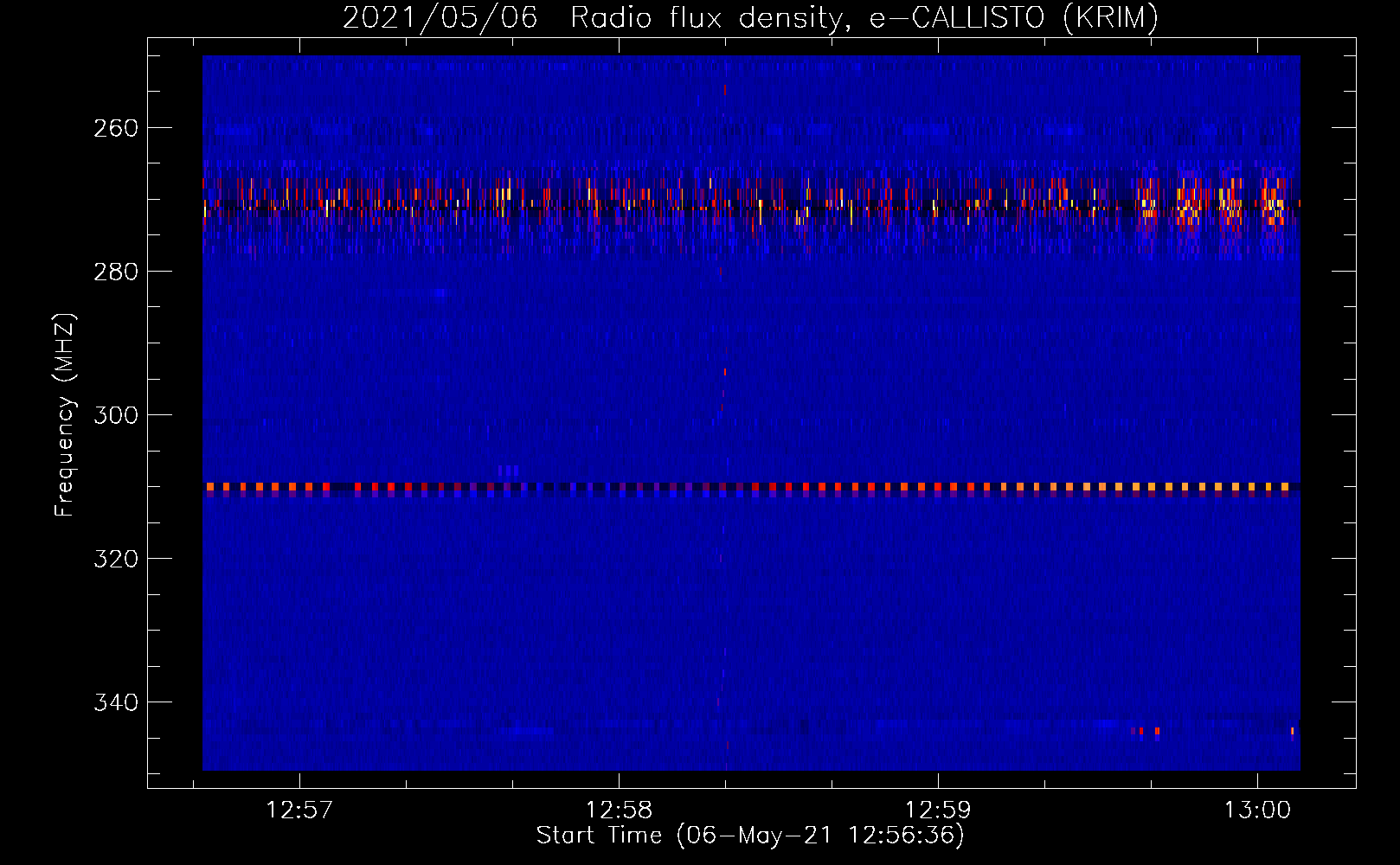Click the 12:59 time axis label

[x=938, y=811]
